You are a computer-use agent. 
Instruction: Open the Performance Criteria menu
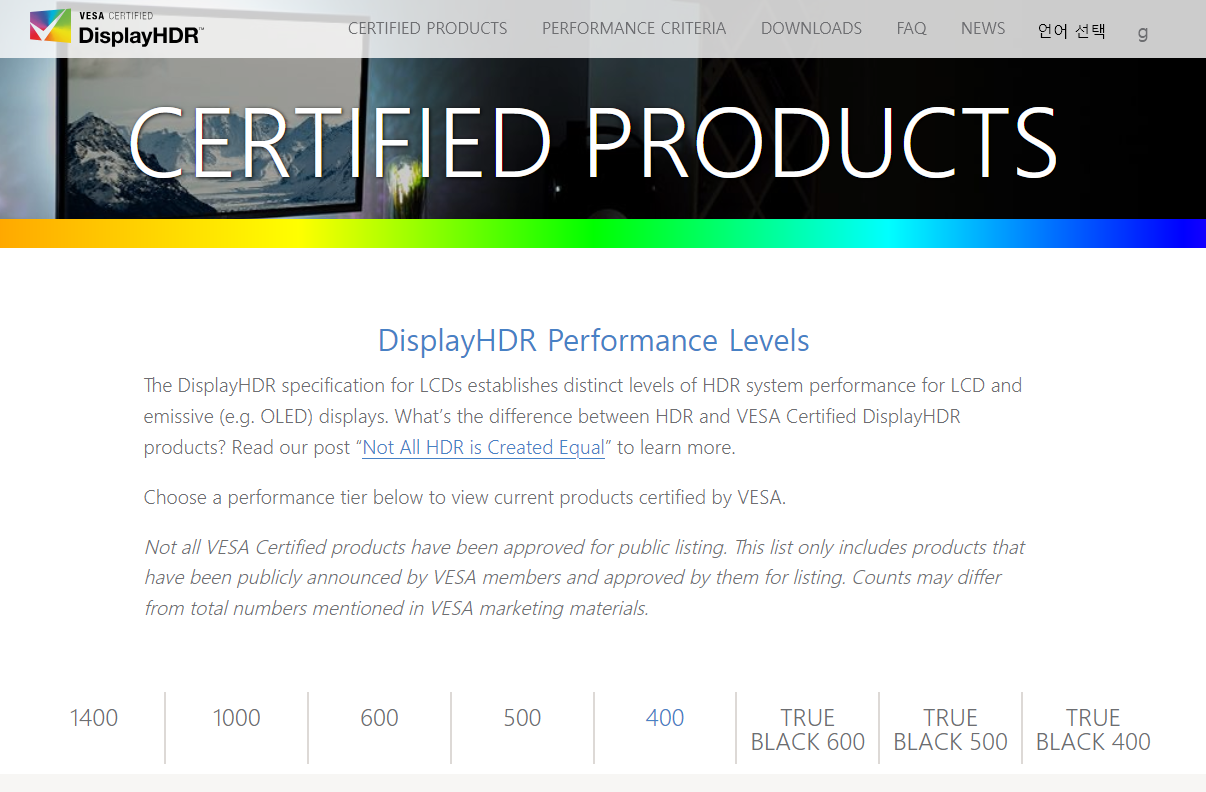click(x=634, y=28)
